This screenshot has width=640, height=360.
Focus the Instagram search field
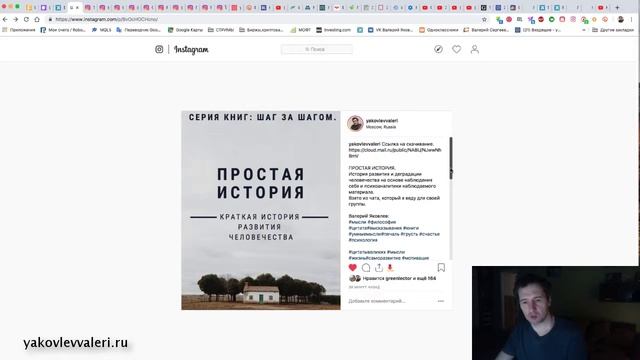tap(317, 49)
